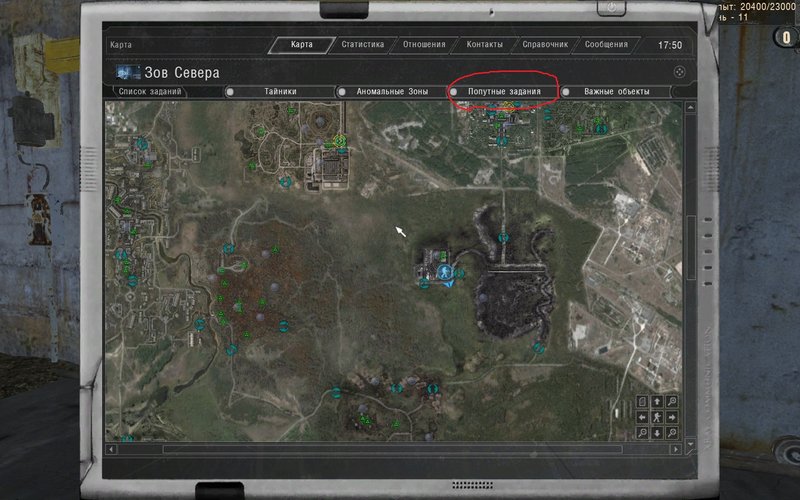
Task: Toggle the Аномальные Зоны map filter
Action: (x=392, y=92)
